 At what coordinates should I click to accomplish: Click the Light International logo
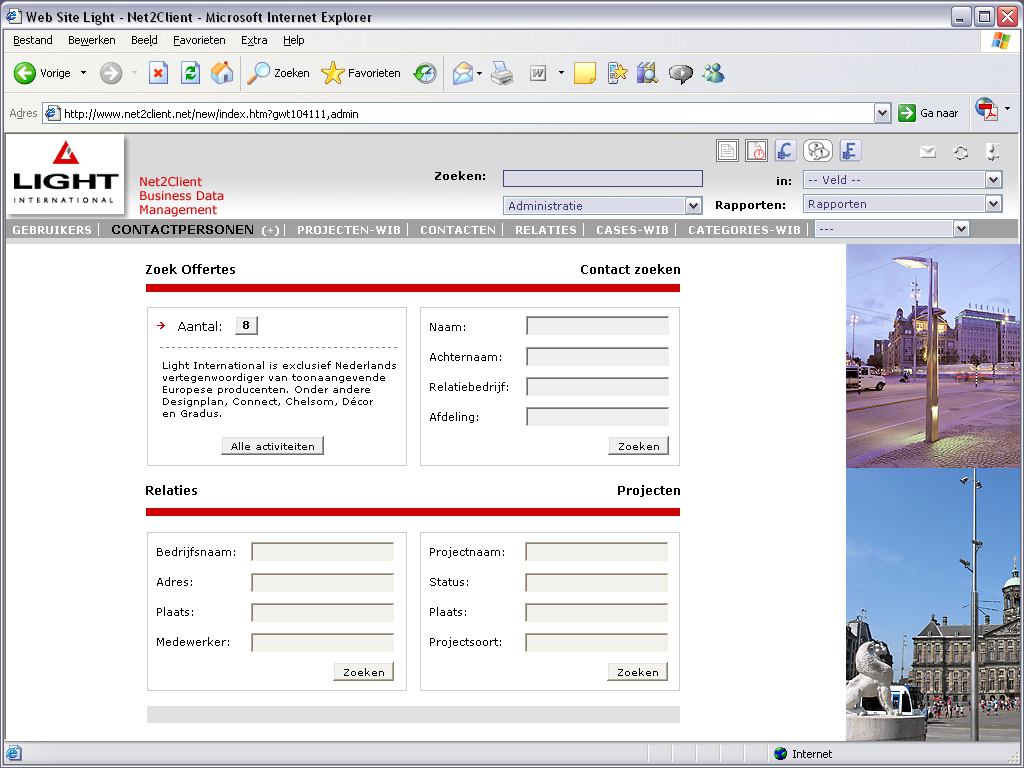pos(65,174)
